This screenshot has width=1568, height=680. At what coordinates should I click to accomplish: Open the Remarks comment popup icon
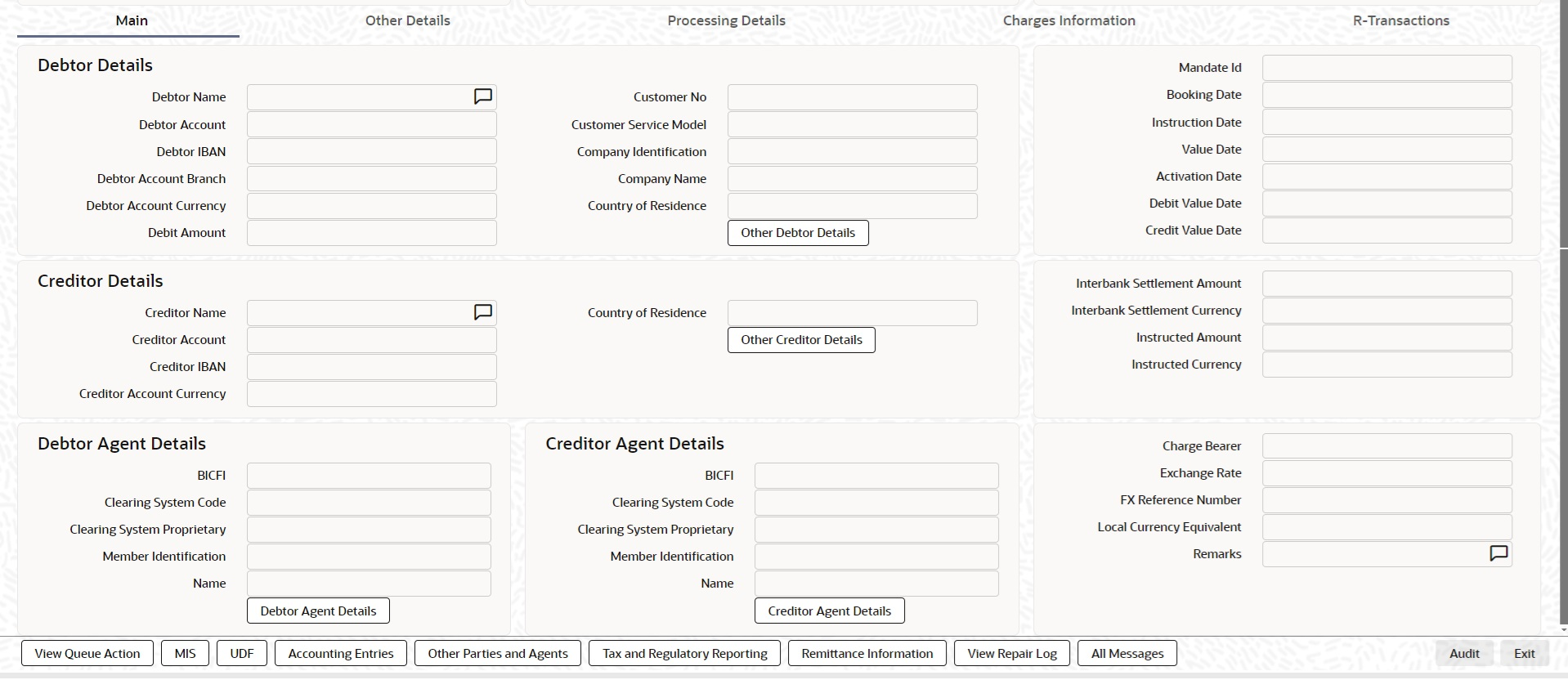[x=1499, y=553]
